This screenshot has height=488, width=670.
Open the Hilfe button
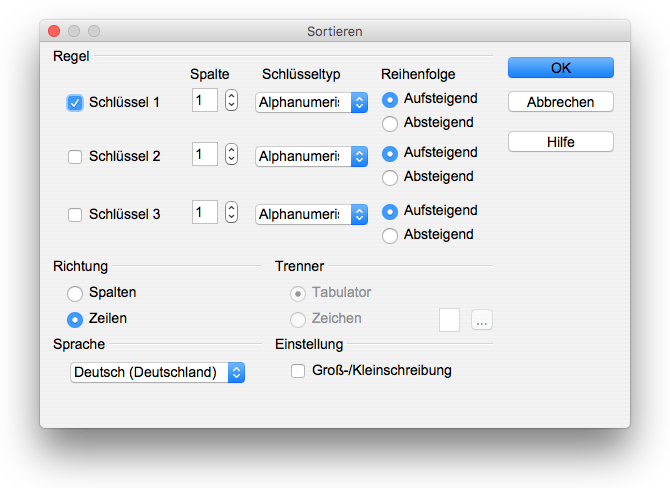click(x=561, y=141)
